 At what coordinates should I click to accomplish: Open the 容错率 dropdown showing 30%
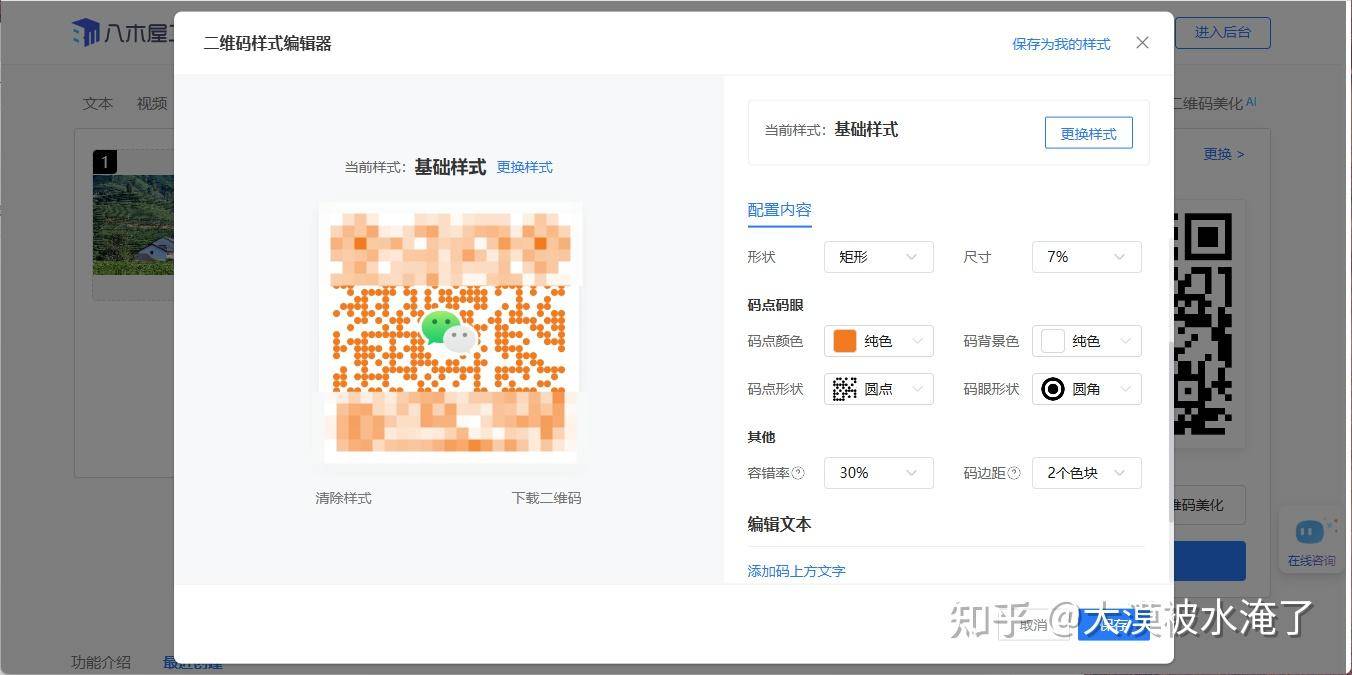[x=879, y=473]
